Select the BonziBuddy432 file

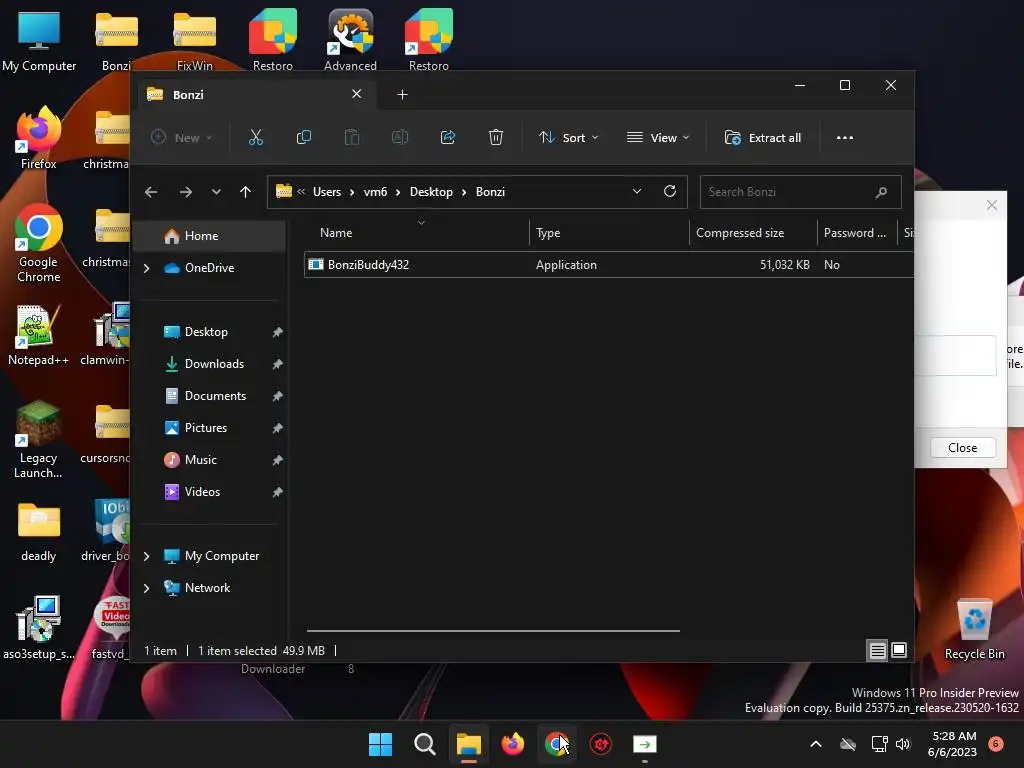[x=609, y=264]
